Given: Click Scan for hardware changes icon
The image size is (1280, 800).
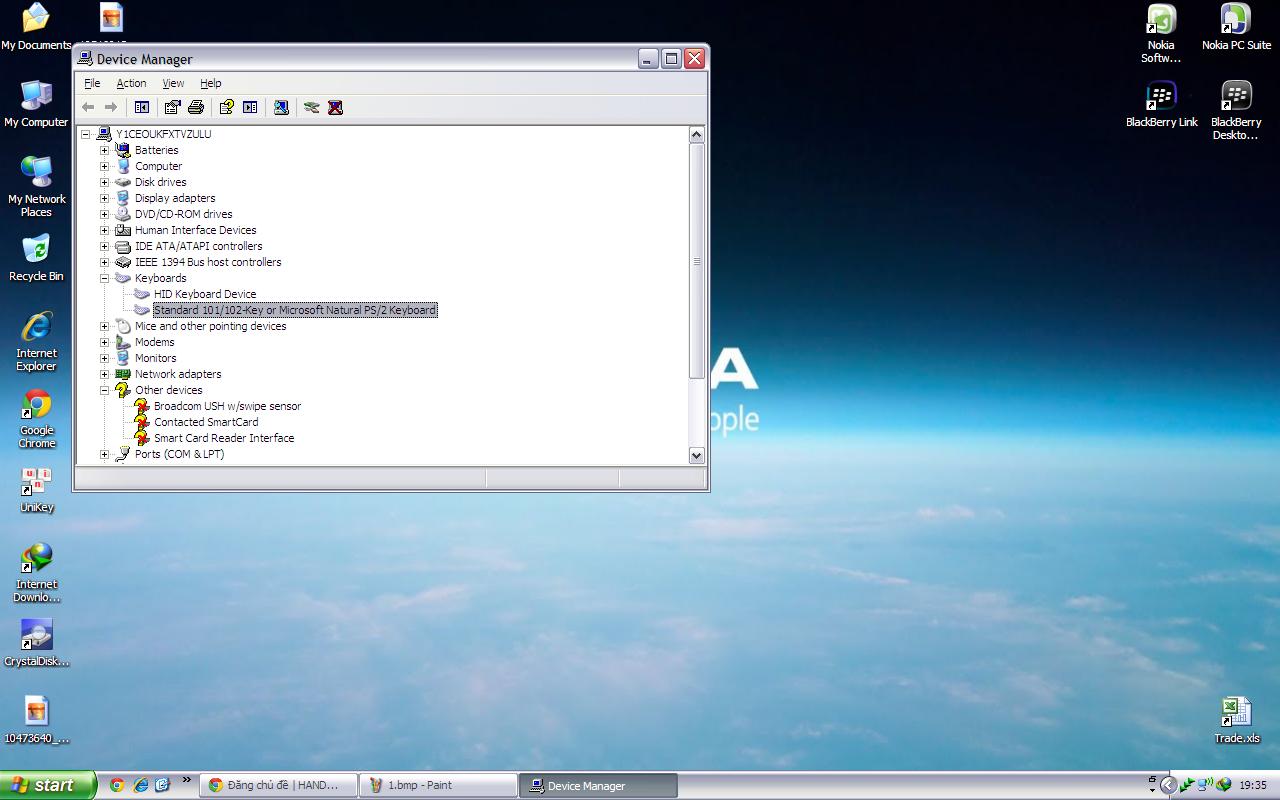Looking at the screenshot, I should (281, 107).
